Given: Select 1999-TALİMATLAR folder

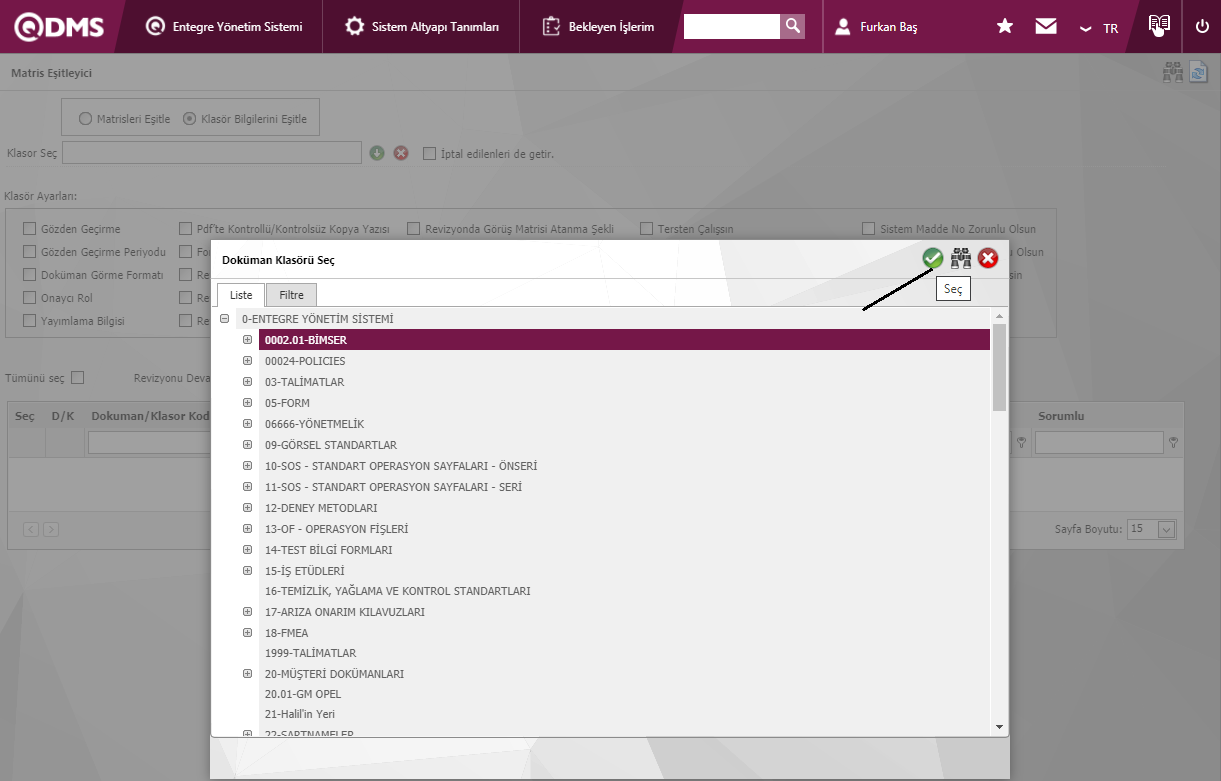Looking at the screenshot, I should pyautogui.click(x=310, y=653).
